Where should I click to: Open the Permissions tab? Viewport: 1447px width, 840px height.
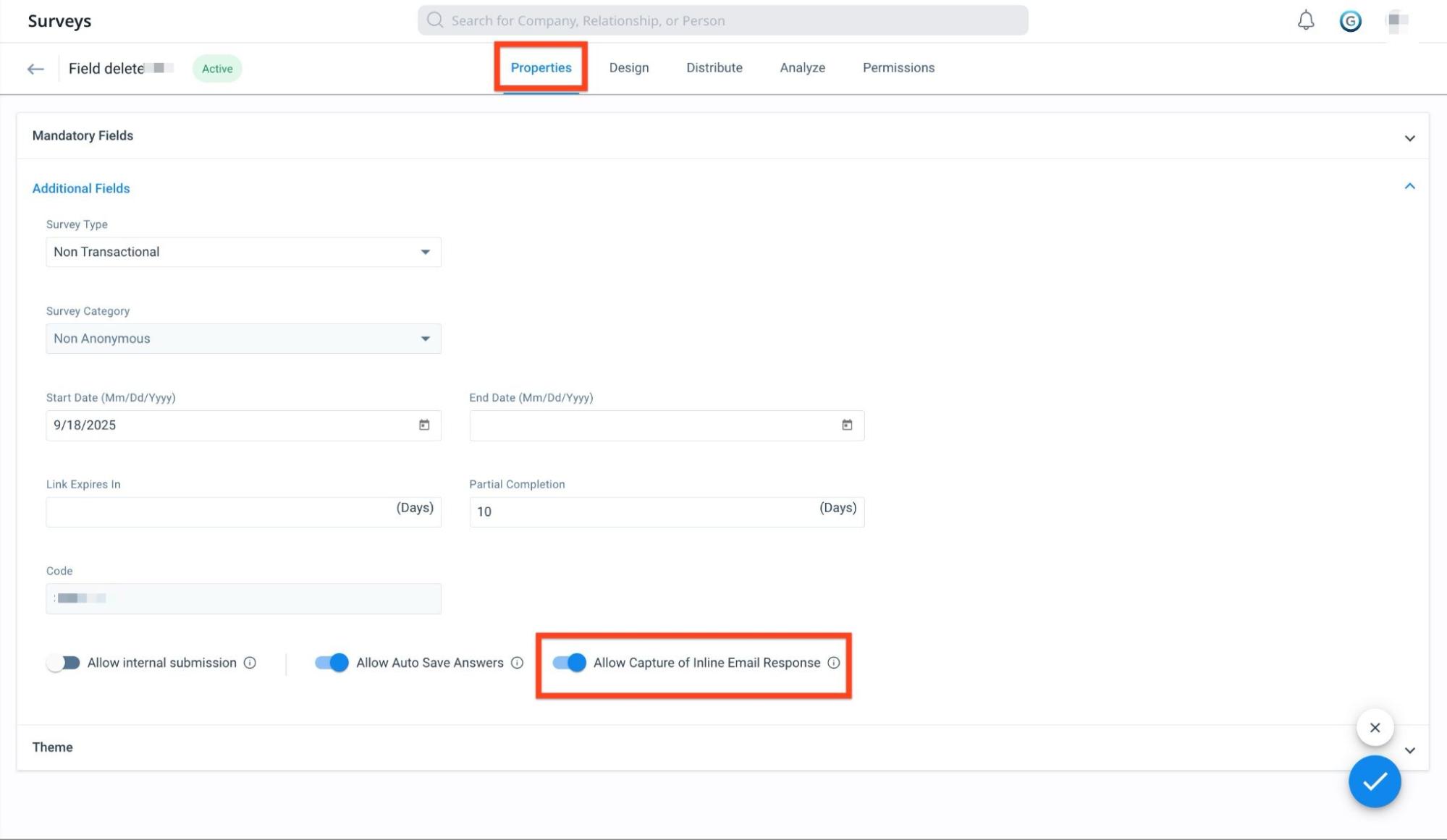pyautogui.click(x=898, y=68)
